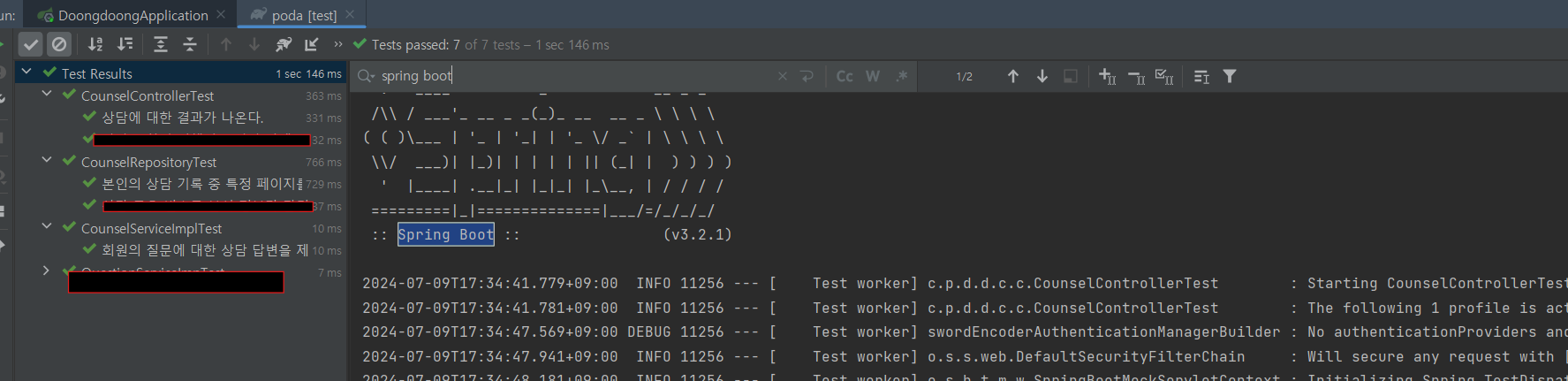Sort test results alphabetically
The width and height of the screenshot is (1568, 381).
tap(95, 44)
